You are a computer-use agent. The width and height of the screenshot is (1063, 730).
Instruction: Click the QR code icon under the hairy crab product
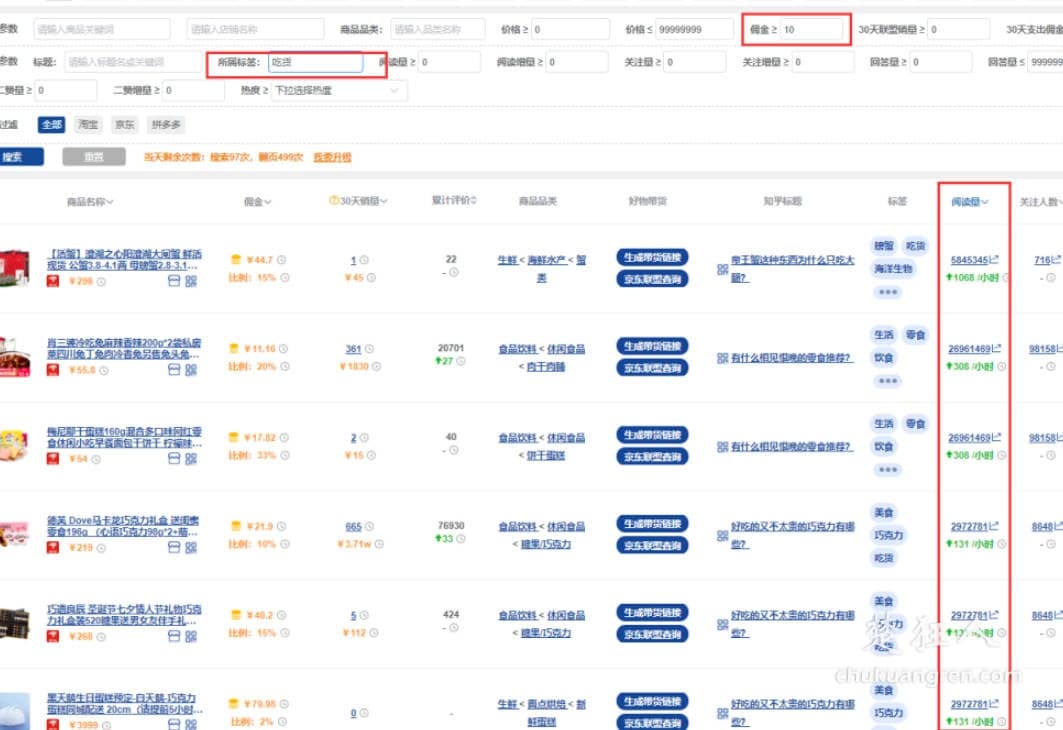[x=193, y=280]
